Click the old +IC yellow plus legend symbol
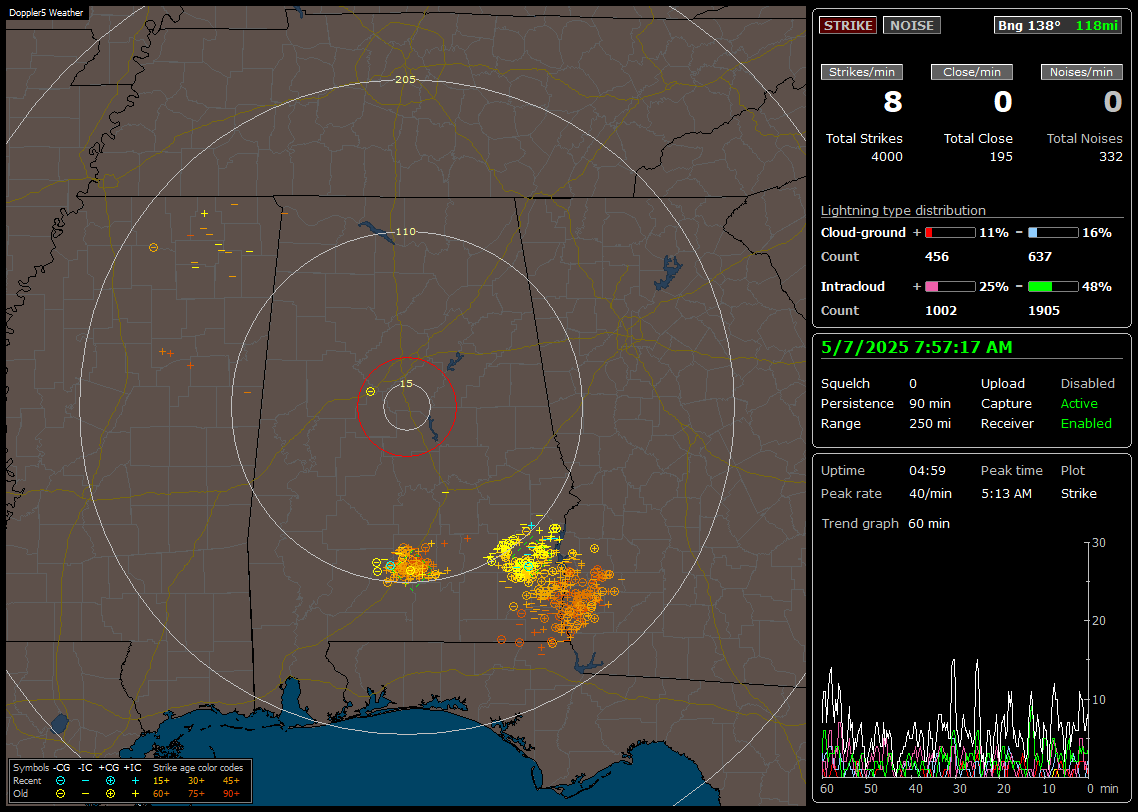Image resolution: width=1138 pixels, height=812 pixels. (x=135, y=794)
